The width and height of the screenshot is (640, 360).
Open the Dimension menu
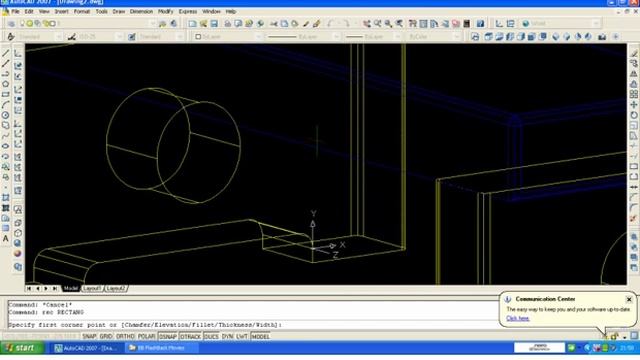pyautogui.click(x=141, y=11)
